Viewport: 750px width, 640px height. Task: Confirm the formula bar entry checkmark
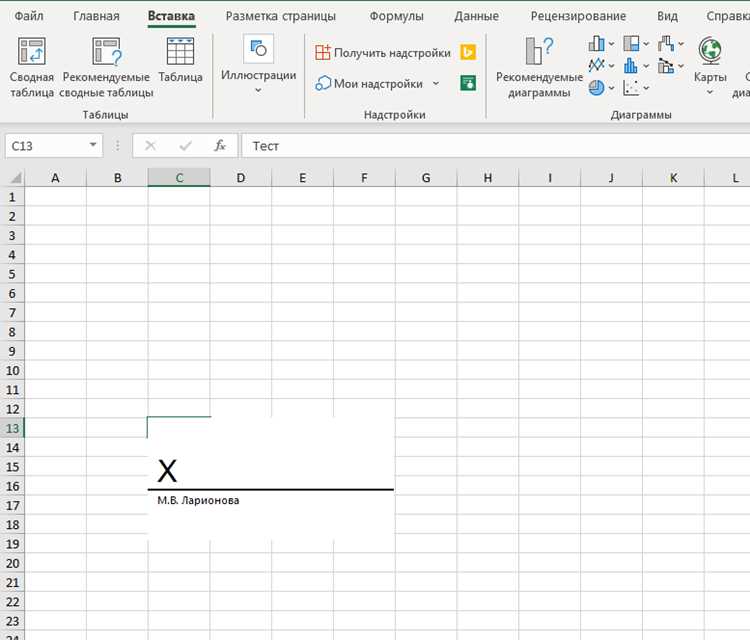click(x=186, y=145)
